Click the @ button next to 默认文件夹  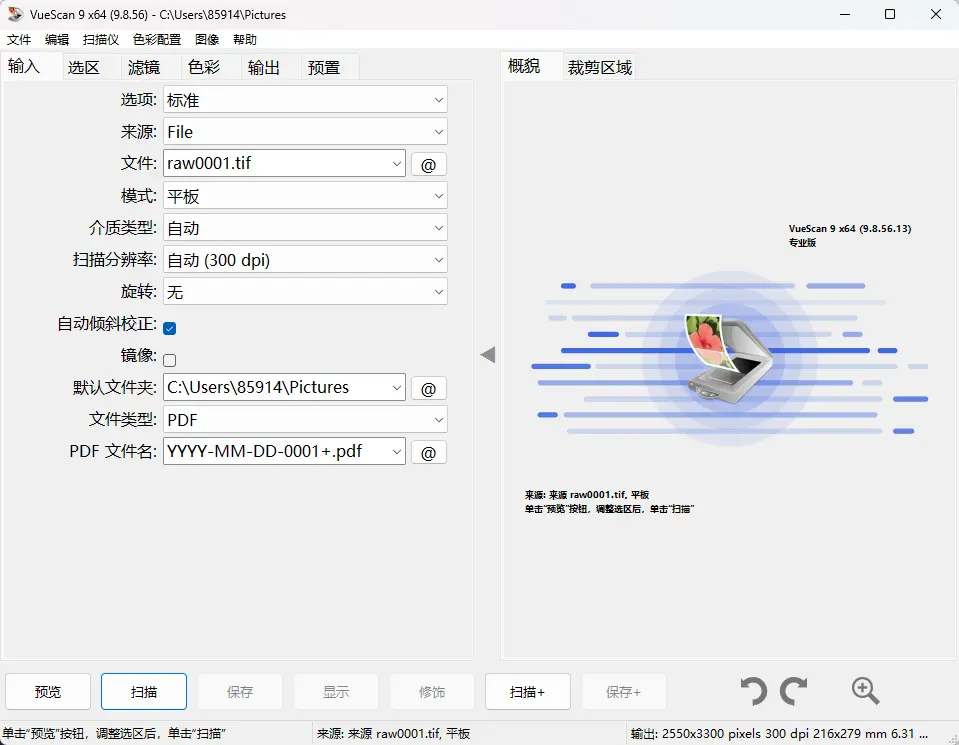click(x=428, y=388)
